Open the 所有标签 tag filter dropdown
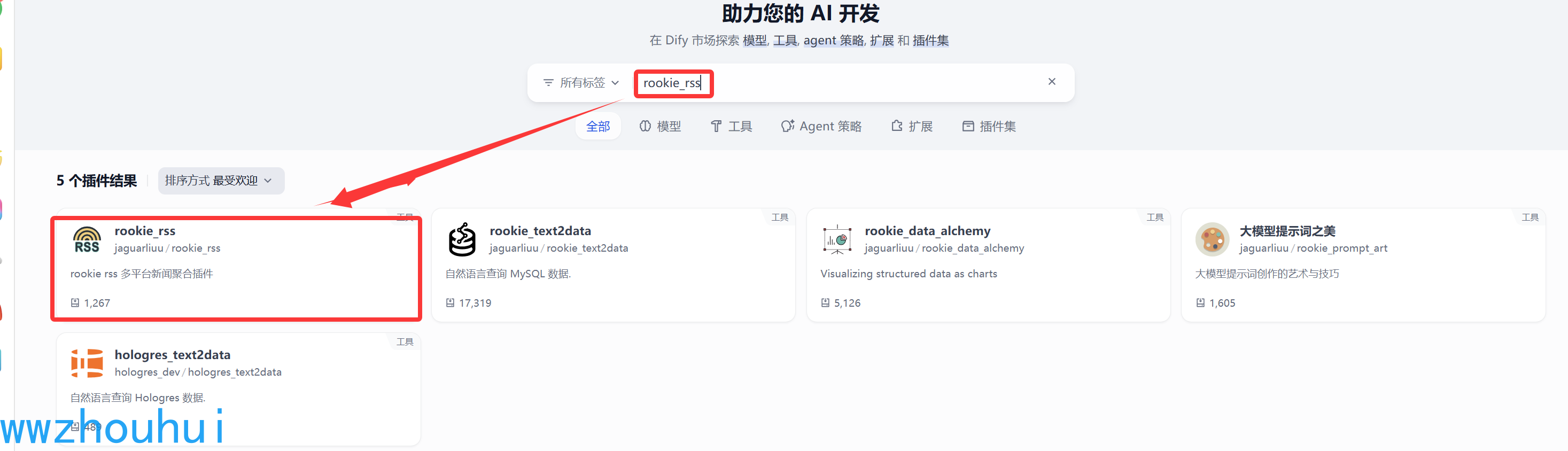The width and height of the screenshot is (1568, 451). [581, 83]
